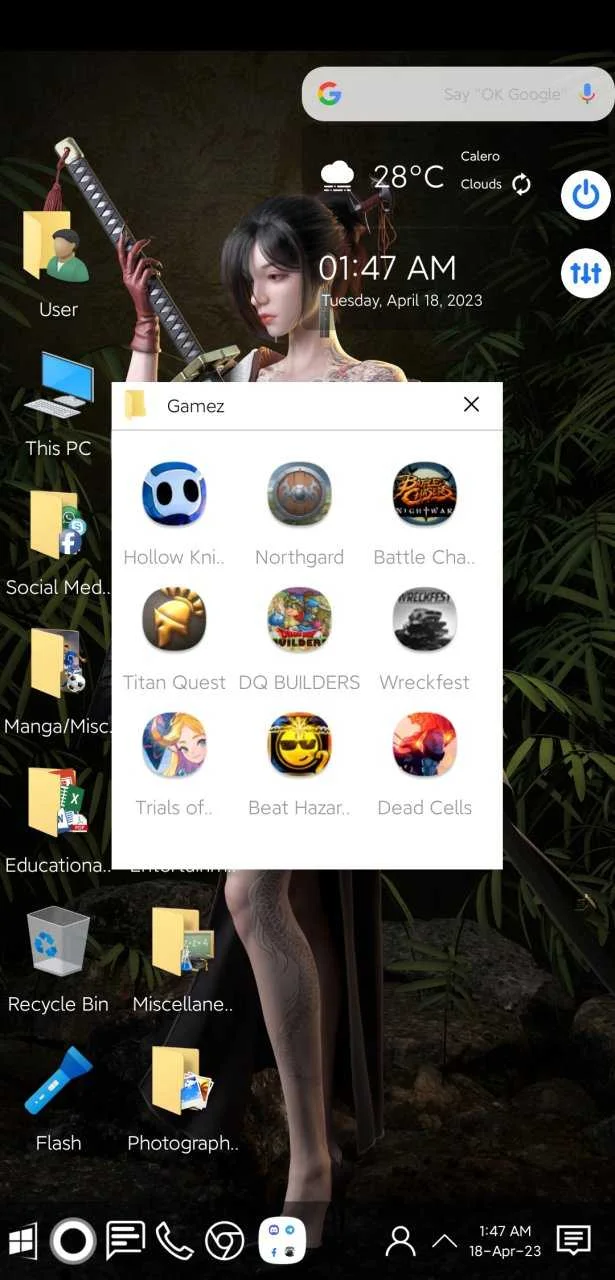Tap the blue power button widget

pyautogui.click(x=586, y=195)
